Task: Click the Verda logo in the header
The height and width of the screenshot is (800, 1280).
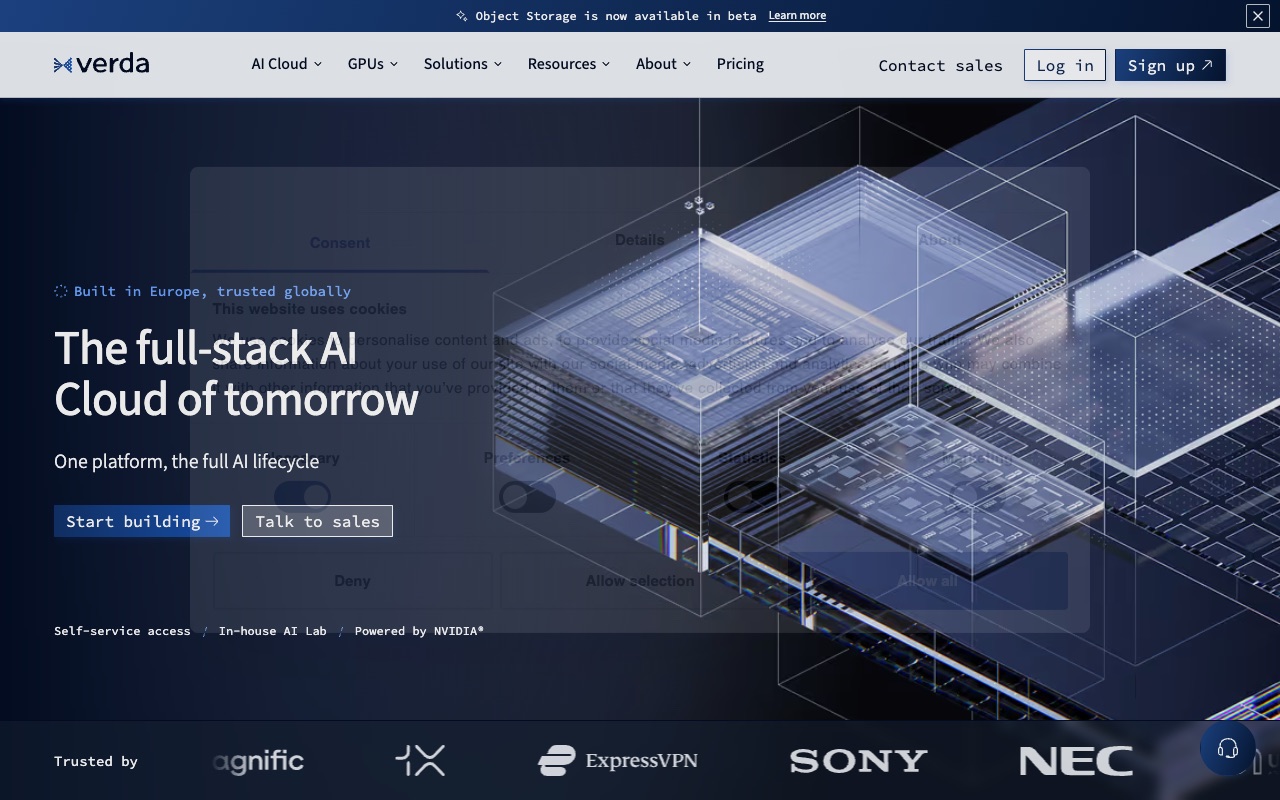Action: [x=101, y=64]
